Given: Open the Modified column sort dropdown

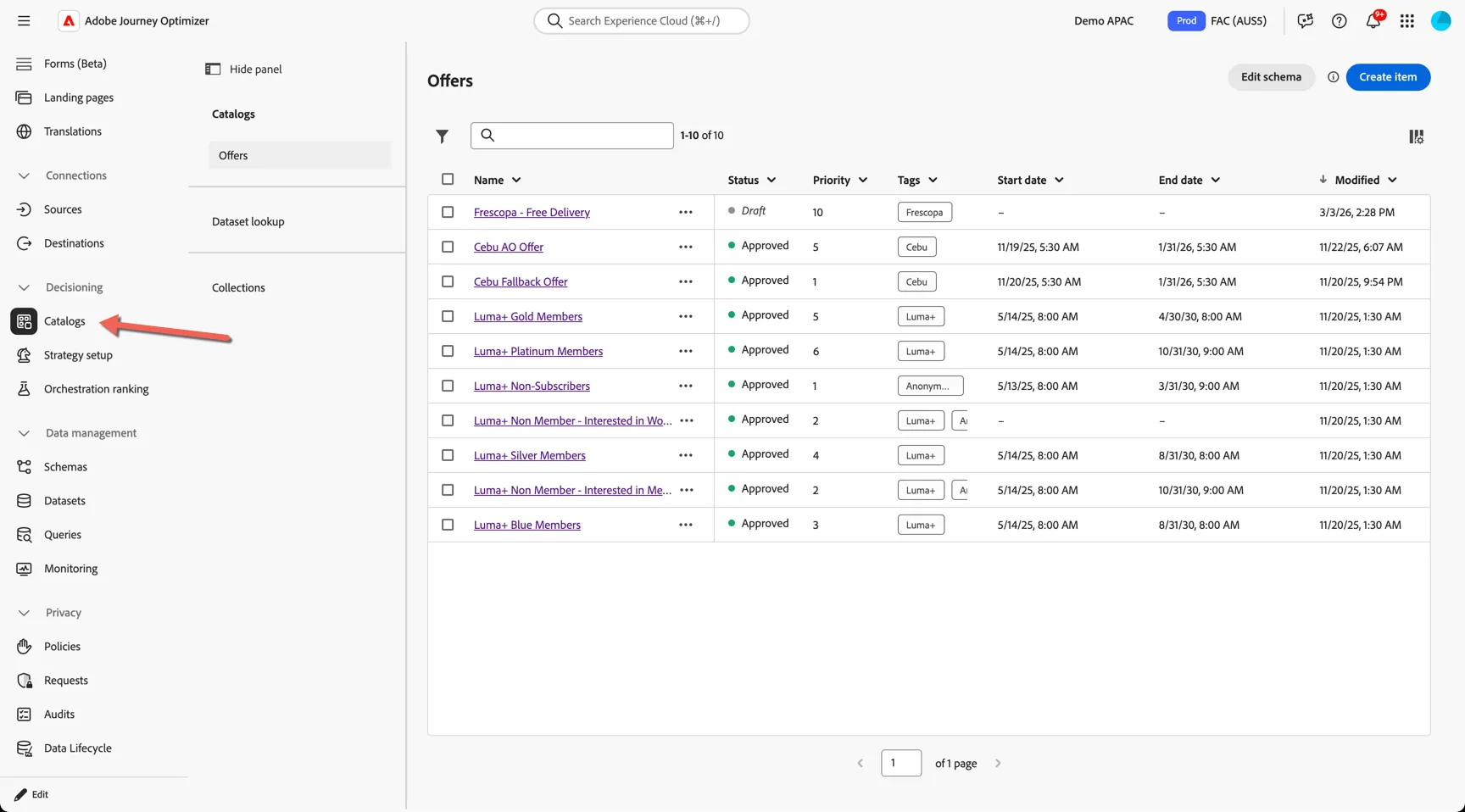Looking at the screenshot, I should tap(1392, 180).
